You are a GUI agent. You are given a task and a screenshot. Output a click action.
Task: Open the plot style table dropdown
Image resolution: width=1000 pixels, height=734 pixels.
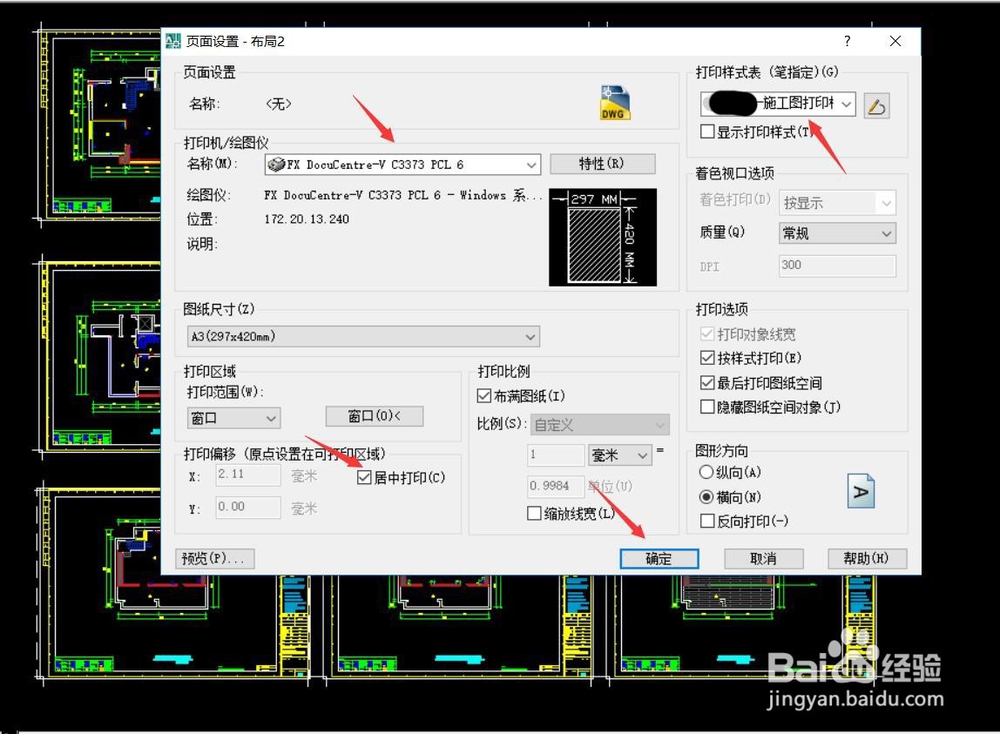click(x=778, y=103)
